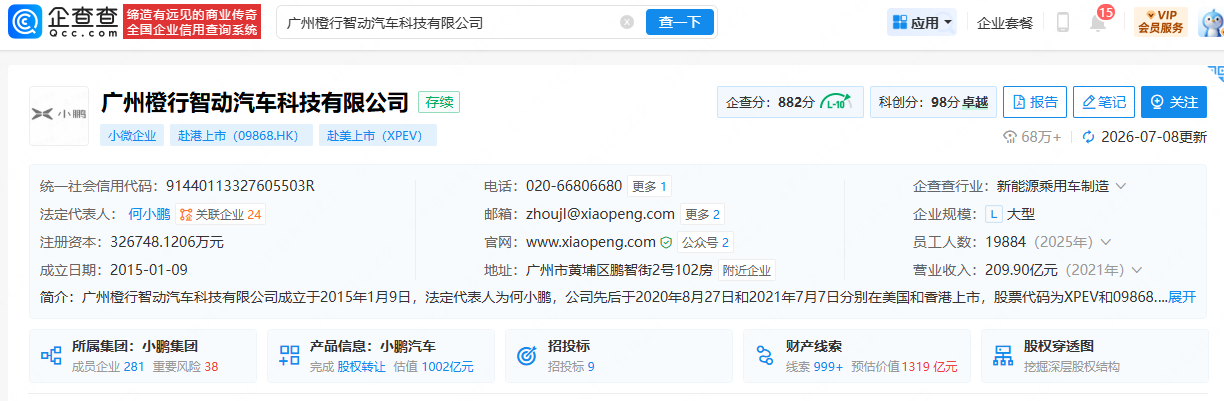Open notifications bell with 15 badge
The width and height of the screenshot is (1224, 401).
click(1099, 21)
